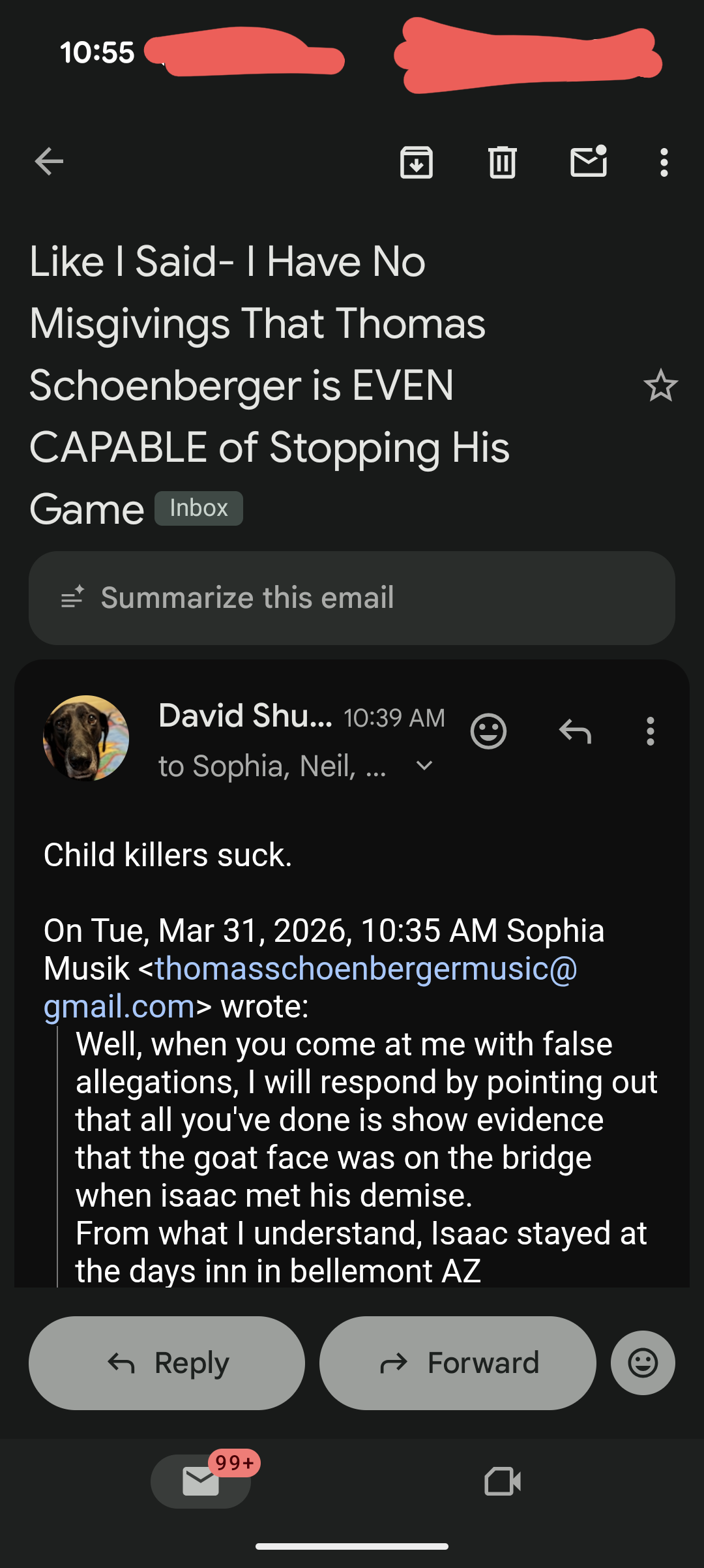
Task: Go back using the arrow icon
Action: click(x=49, y=162)
